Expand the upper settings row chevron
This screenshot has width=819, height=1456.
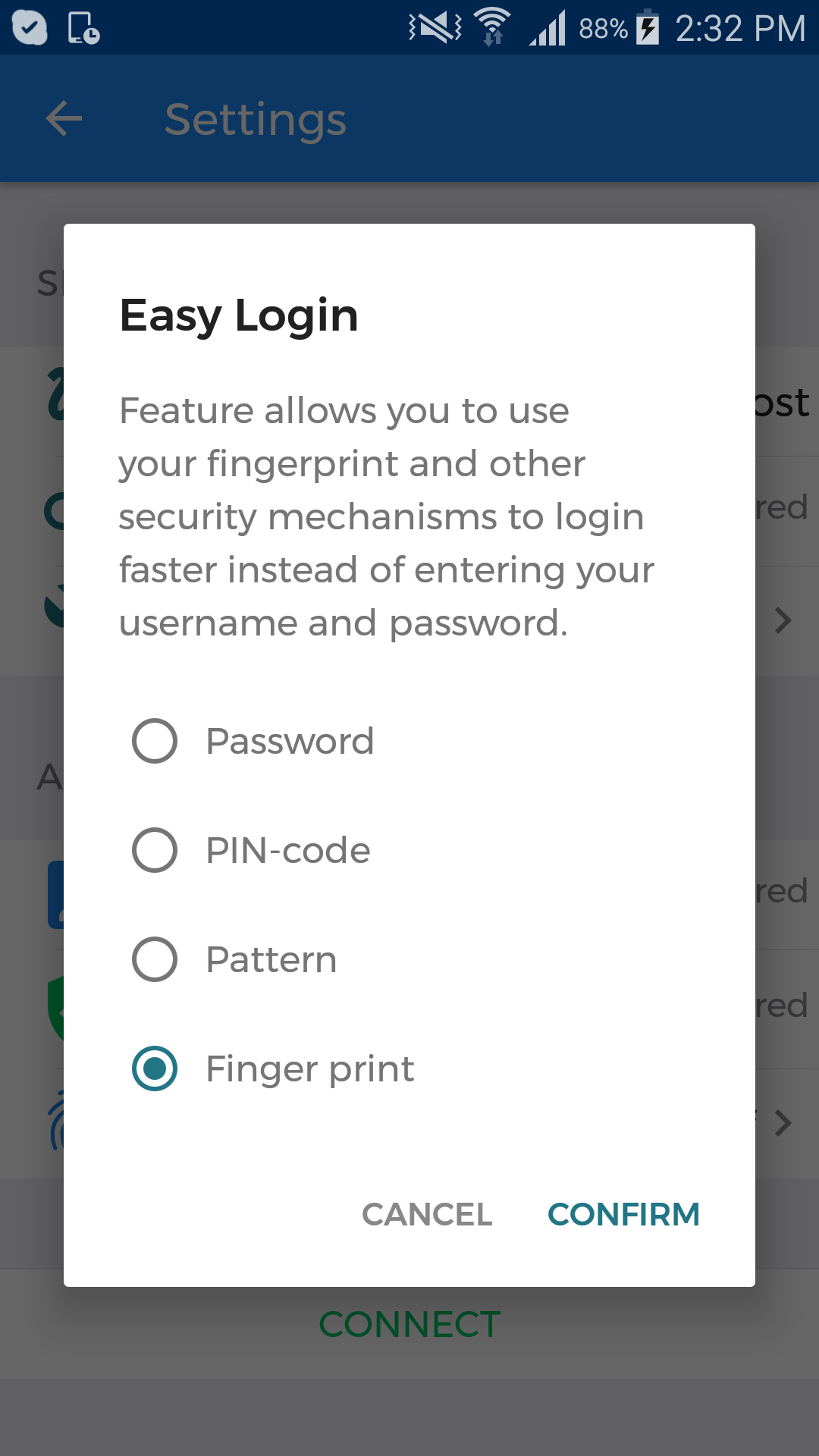pyautogui.click(x=783, y=621)
